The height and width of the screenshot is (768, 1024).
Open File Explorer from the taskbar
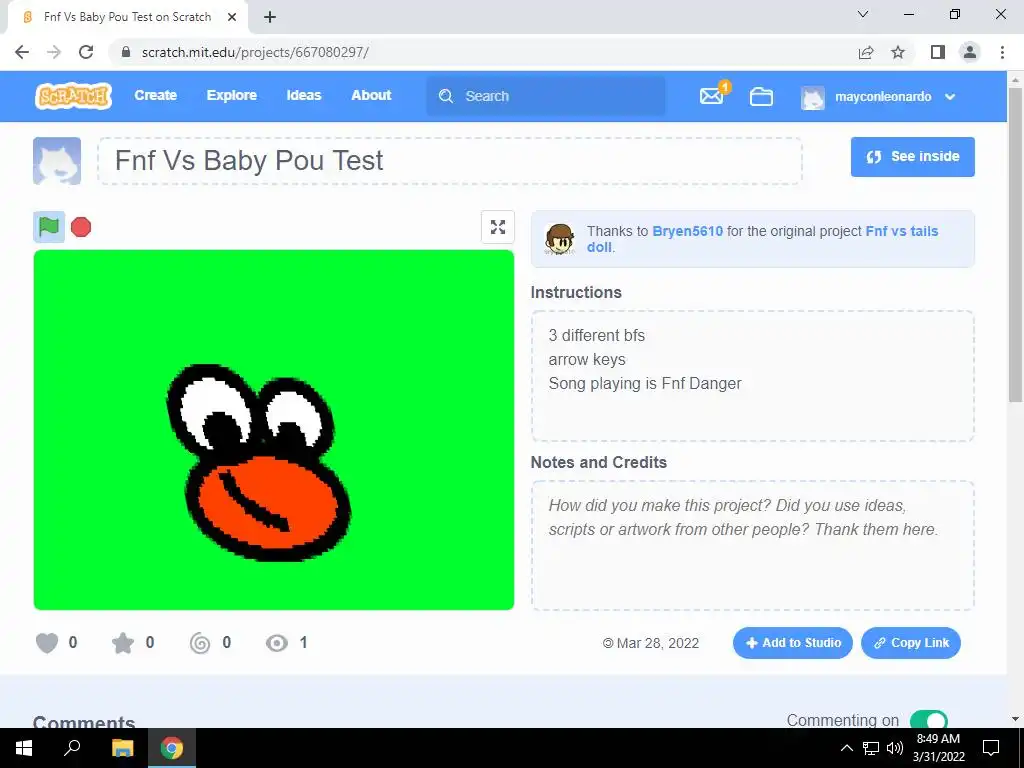click(122, 748)
